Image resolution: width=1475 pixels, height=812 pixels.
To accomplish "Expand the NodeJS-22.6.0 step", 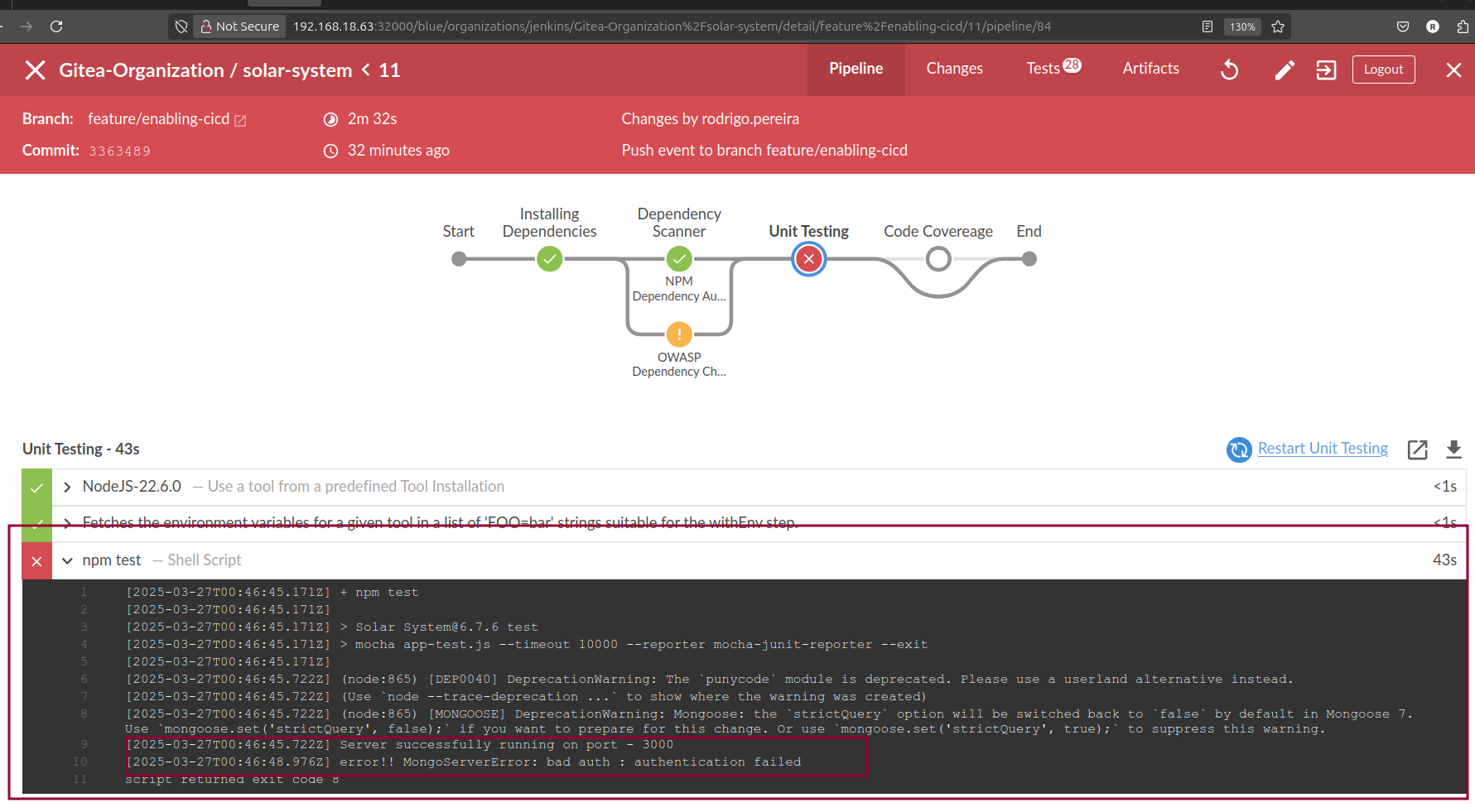I will (67, 488).
